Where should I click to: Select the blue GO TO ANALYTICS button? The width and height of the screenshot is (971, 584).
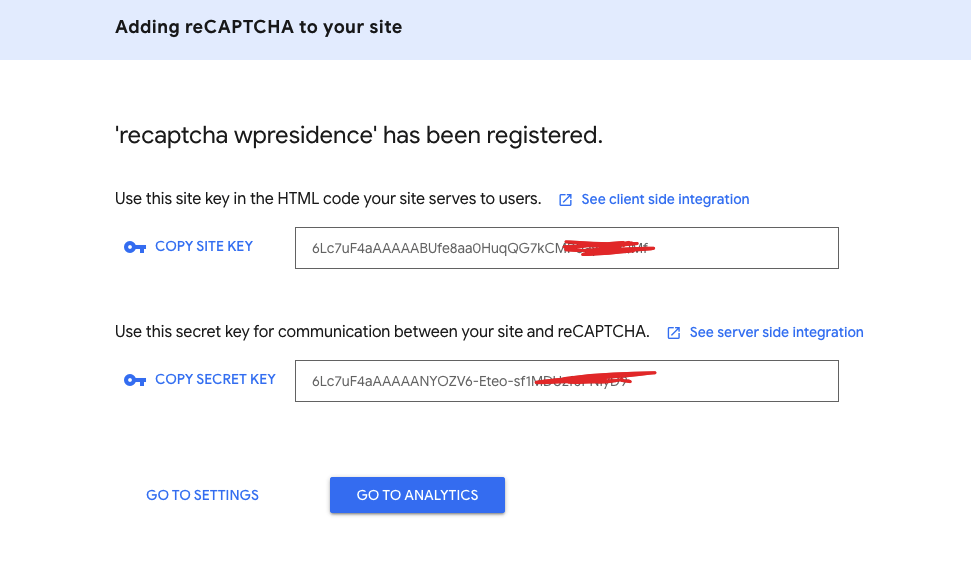coord(417,495)
